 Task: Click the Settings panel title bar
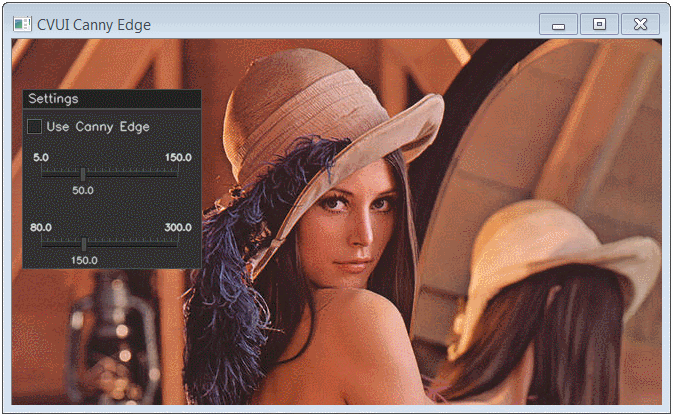click(x=112, y=99)
